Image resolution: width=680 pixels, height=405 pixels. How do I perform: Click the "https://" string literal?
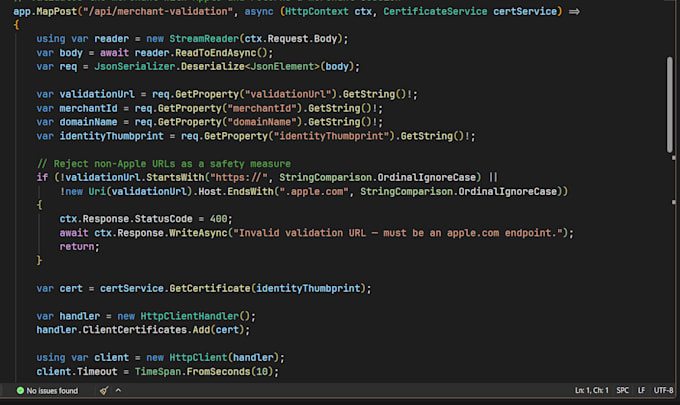[239, 177]
